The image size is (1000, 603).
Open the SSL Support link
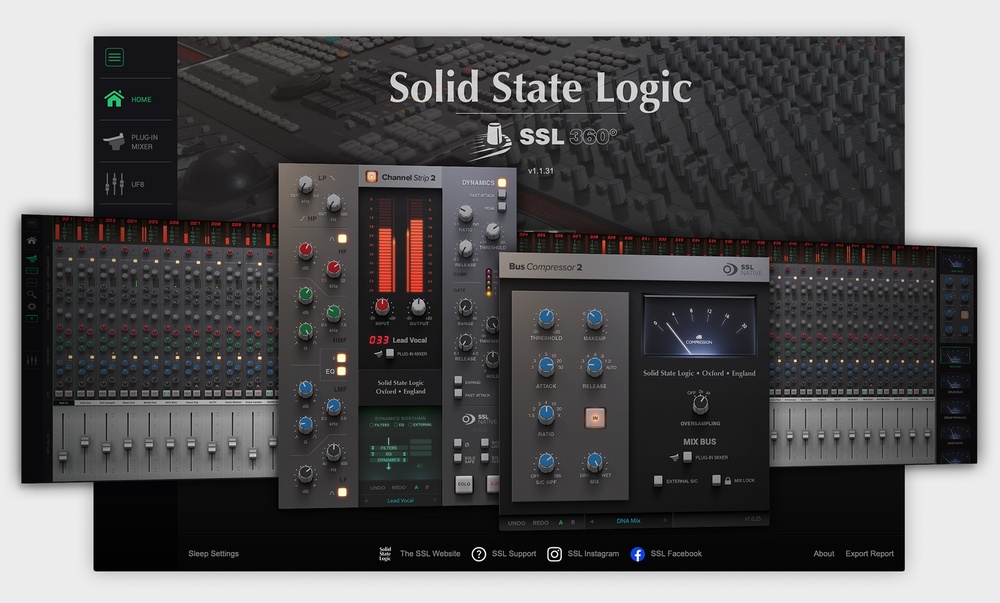coord(514,553)
